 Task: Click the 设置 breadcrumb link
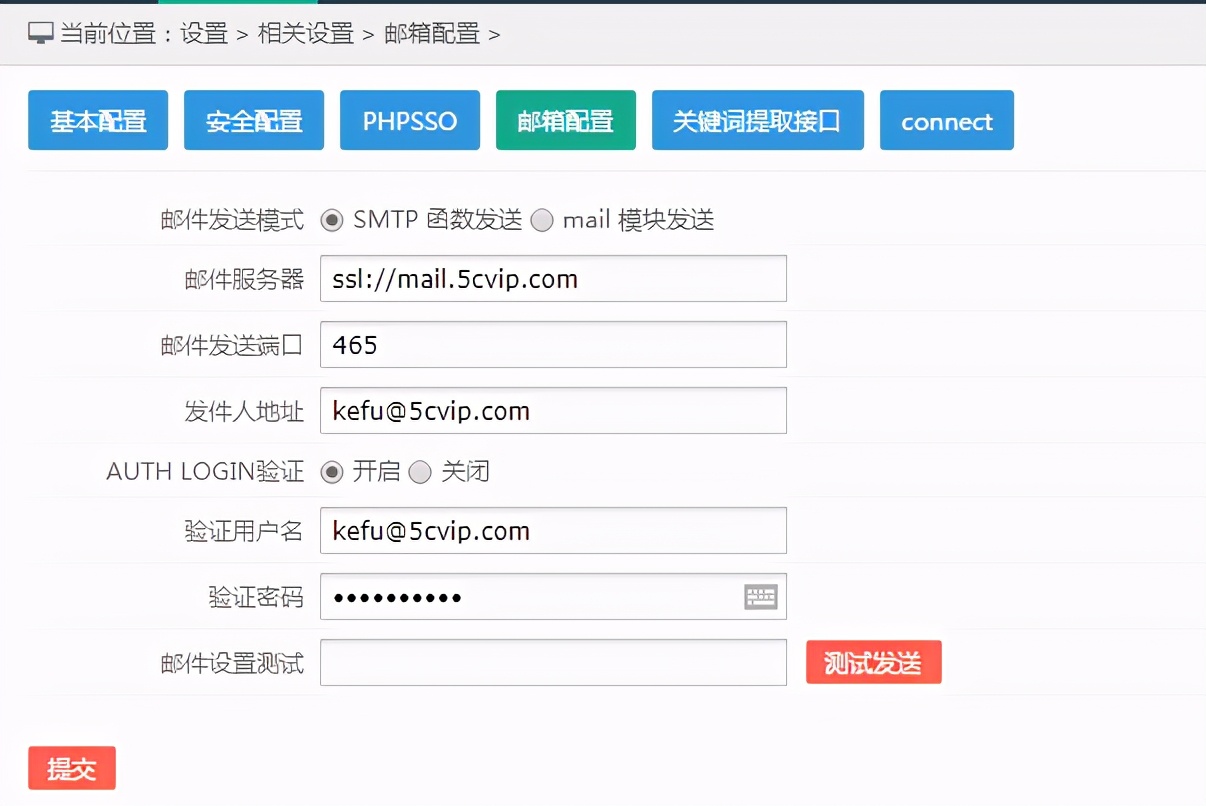point(203,33)
